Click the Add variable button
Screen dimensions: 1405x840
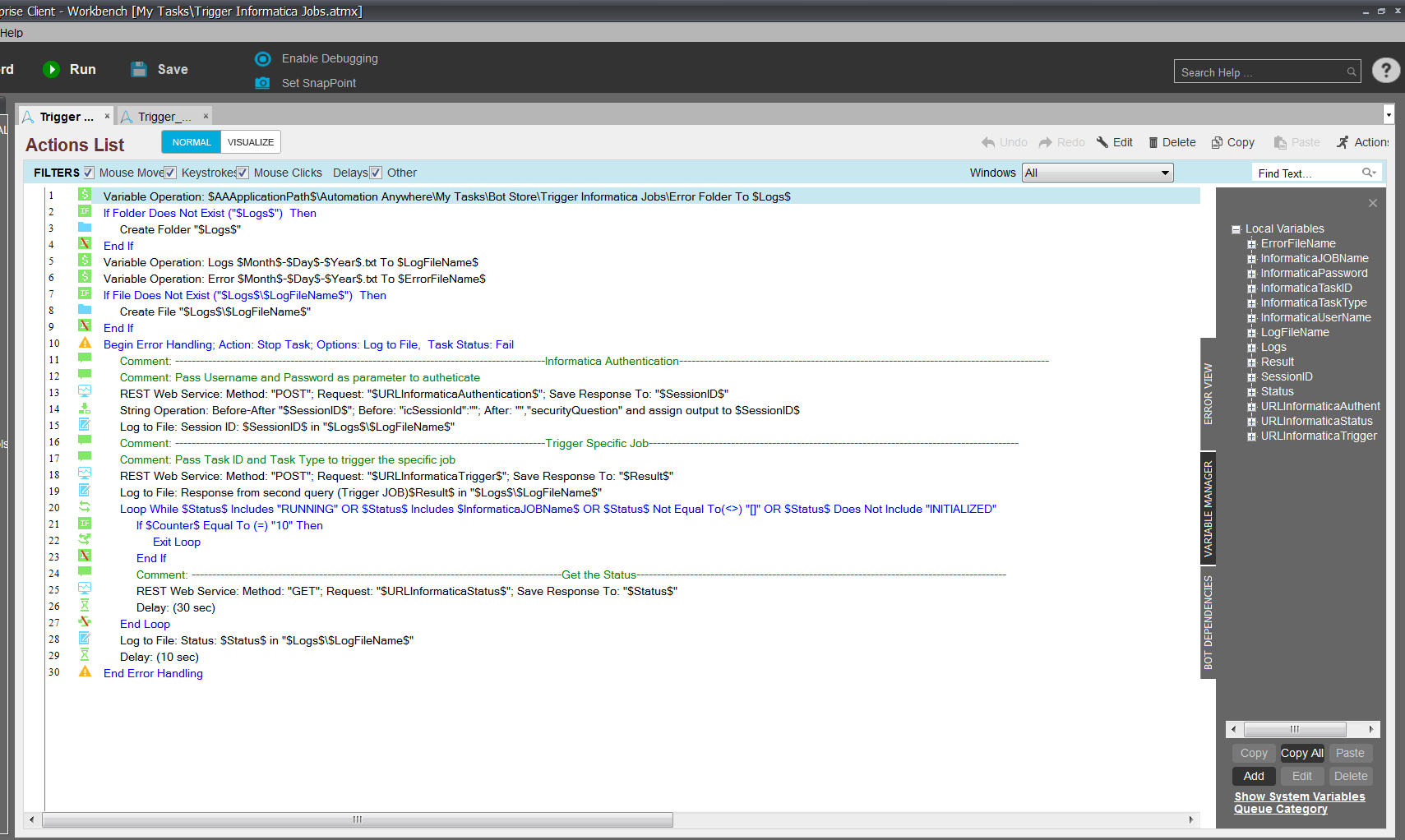(1253, 776)
